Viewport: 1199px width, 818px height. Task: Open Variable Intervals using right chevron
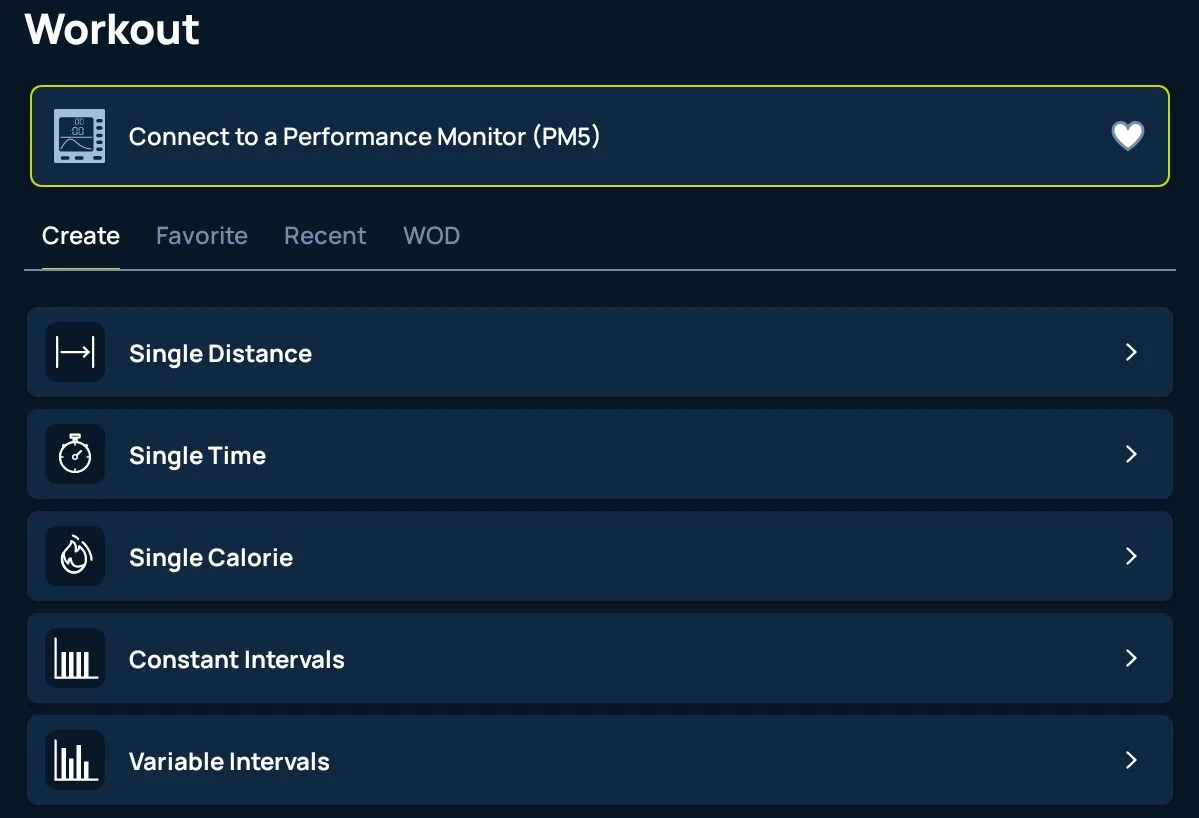(x=1131, y=760)
